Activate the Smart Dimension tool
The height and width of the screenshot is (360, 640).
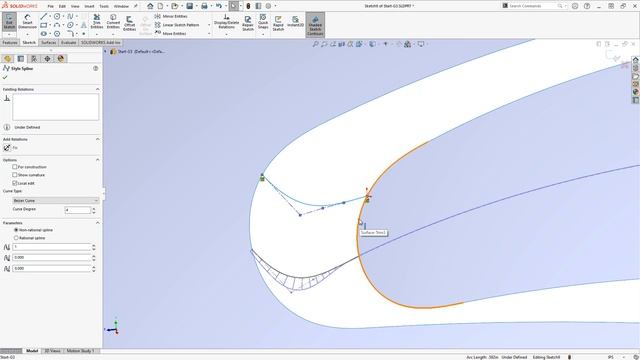(27, 22)
